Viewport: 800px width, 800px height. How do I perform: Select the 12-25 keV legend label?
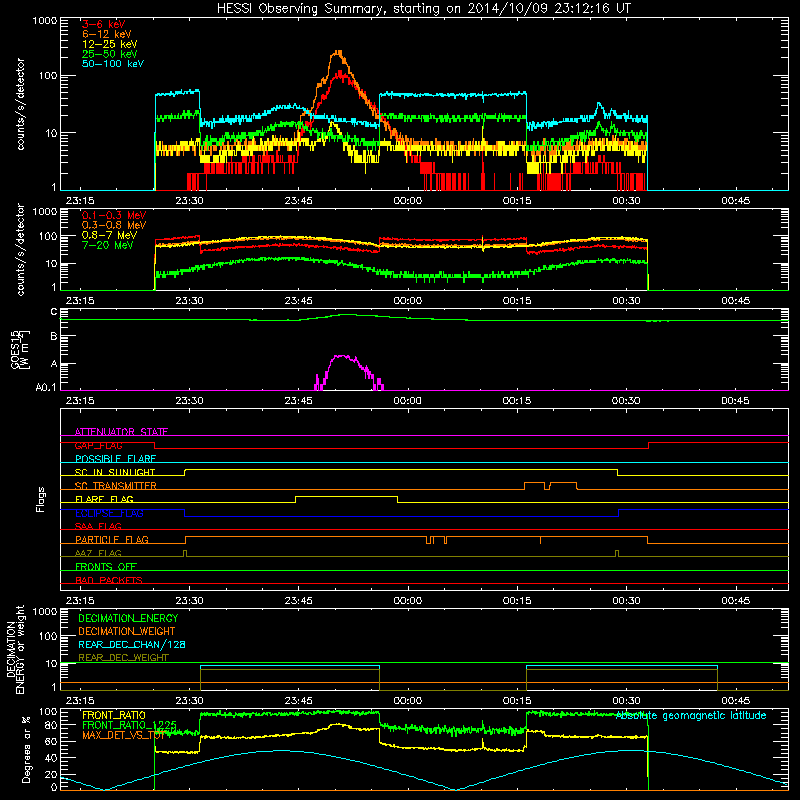tap(110, 44)
